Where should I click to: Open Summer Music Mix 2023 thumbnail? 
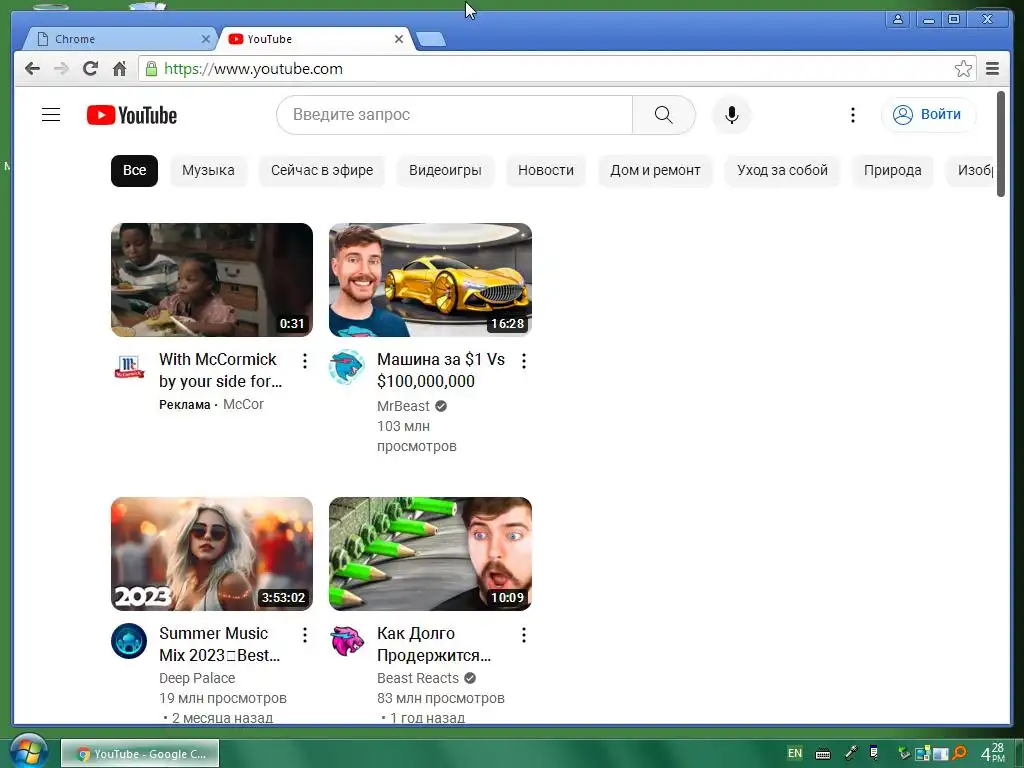point(212,554)
